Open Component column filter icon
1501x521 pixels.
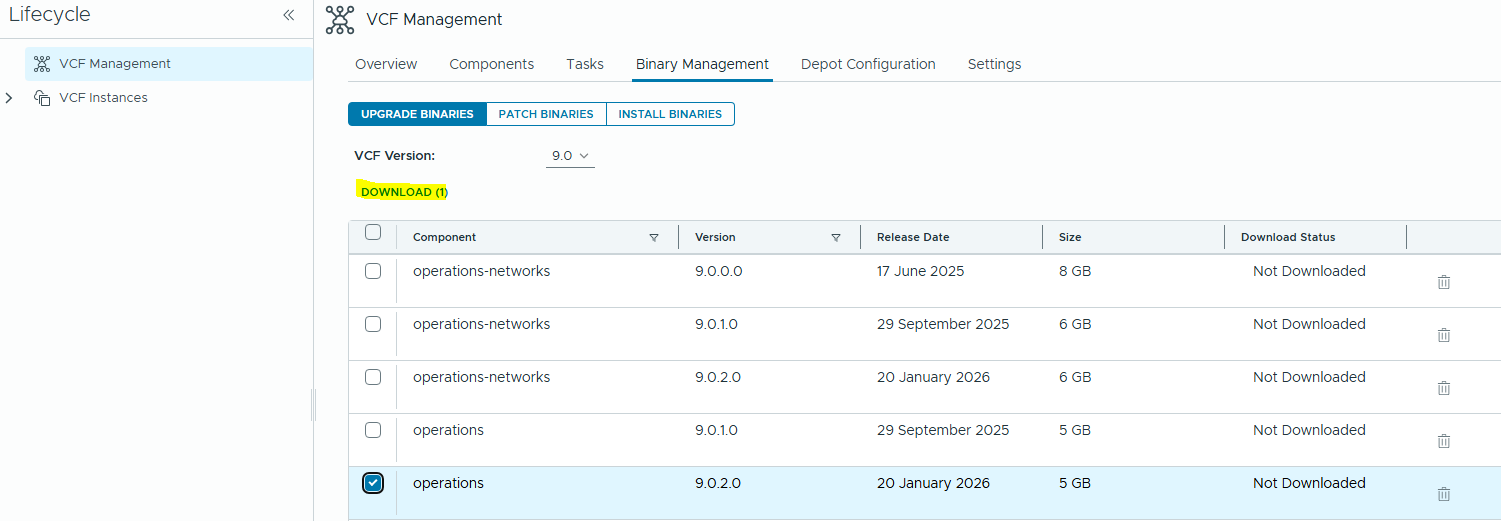point(654,238)
